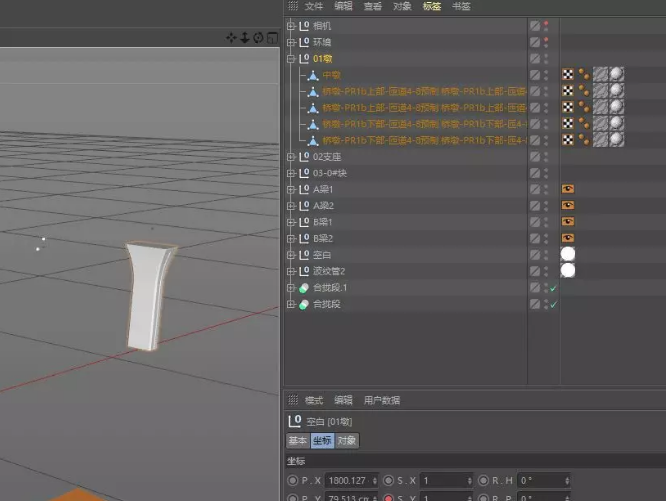Open the 用户数据 menu in attribute manager
The height and width of the screenshot is (501, 666).
pyautogui.click(x=382, y=400)
